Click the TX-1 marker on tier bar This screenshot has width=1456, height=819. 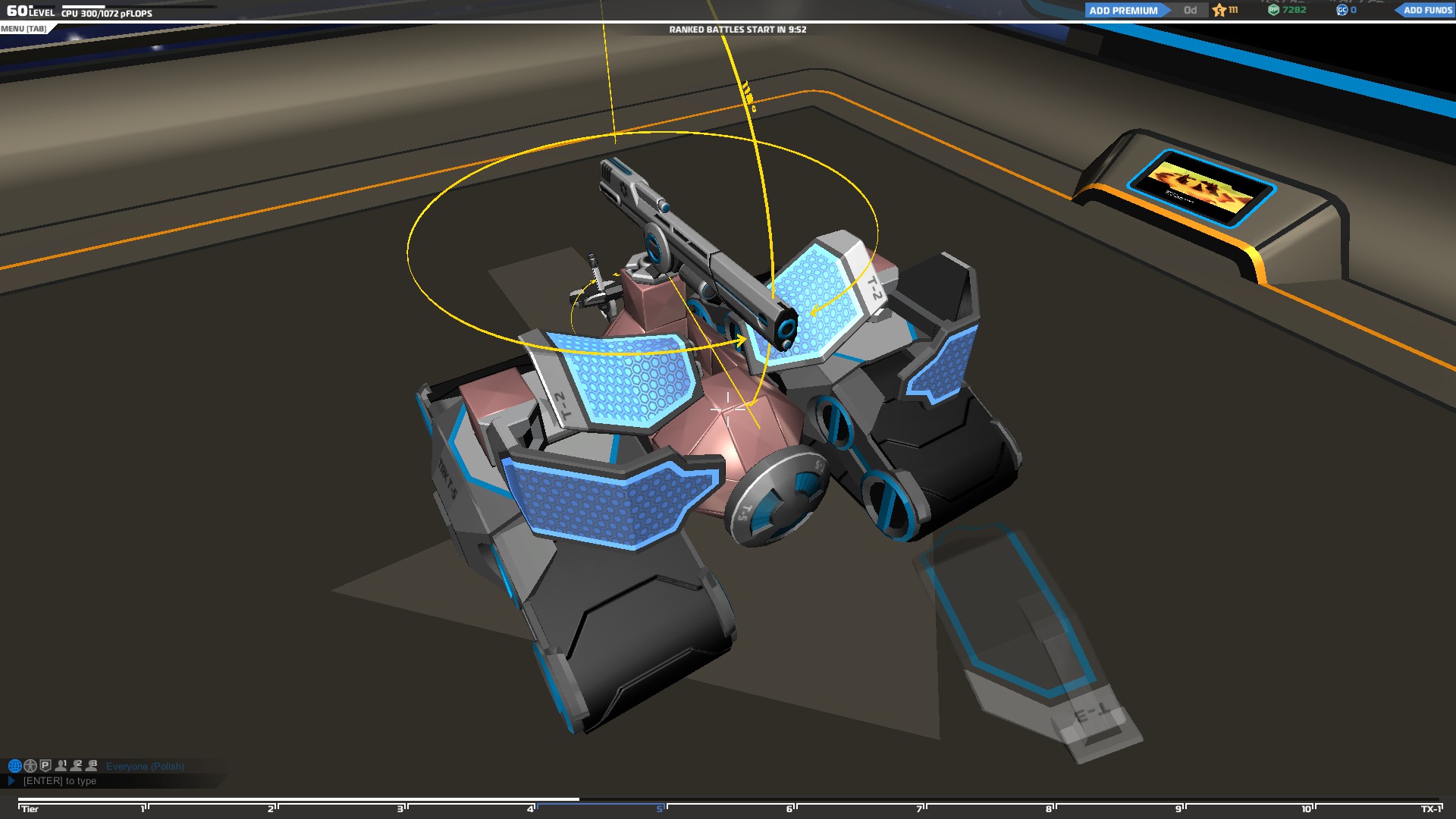tap(1430, 808)
